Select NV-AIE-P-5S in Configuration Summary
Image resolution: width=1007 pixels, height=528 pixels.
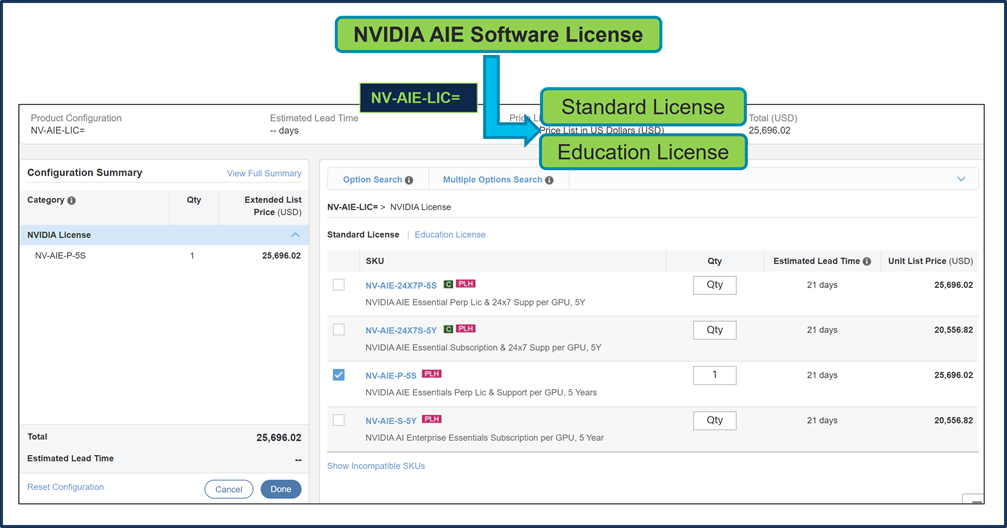[x=60, y=256]
